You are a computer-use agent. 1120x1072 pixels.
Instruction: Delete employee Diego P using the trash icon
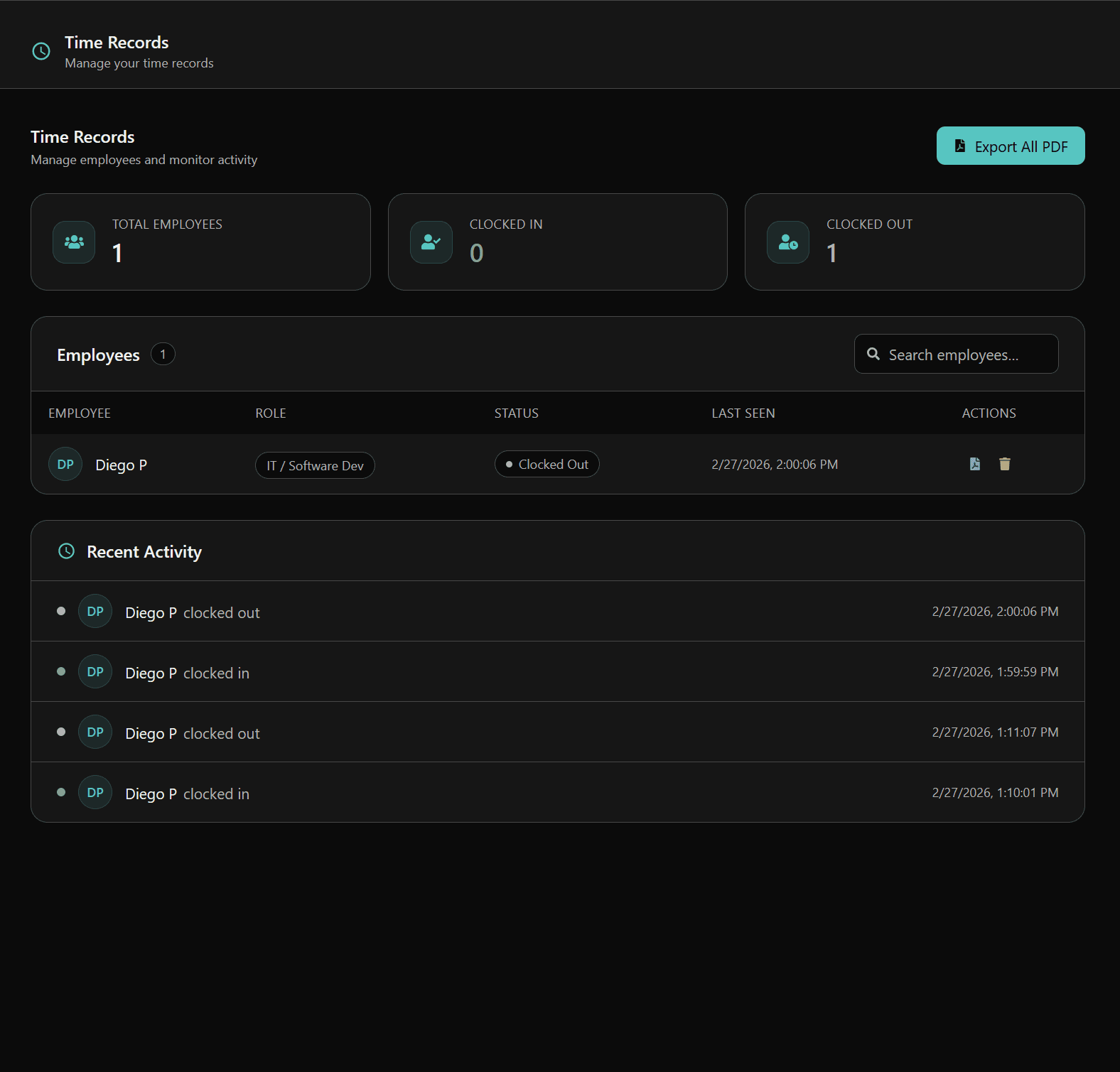tap(1004, 464)
